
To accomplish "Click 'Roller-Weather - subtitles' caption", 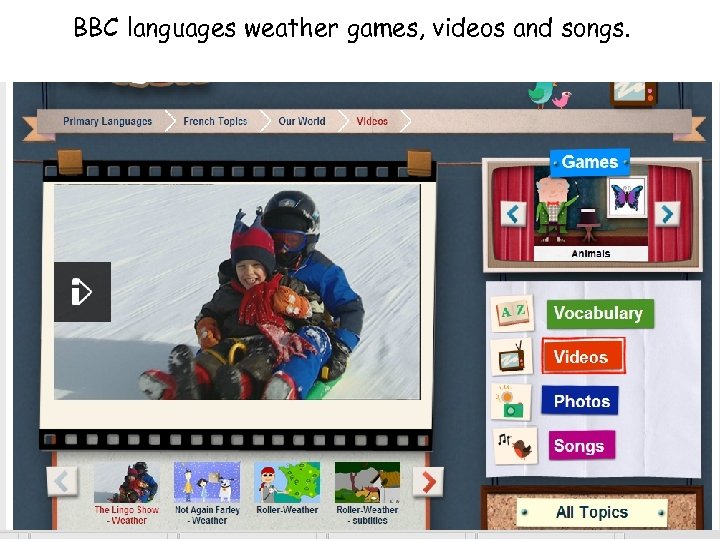I will (x=367, y=515).
